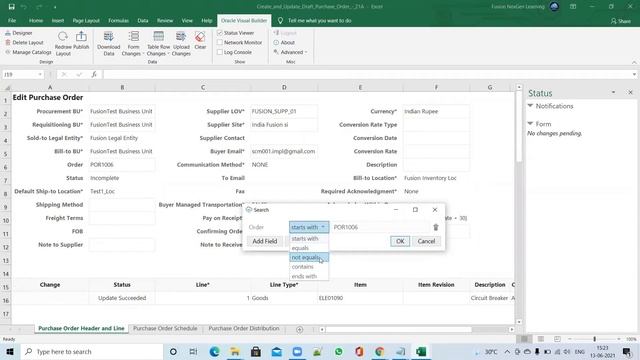Choose 'not equals' from the operator list

pyautogui.click(x=309, y=258)
